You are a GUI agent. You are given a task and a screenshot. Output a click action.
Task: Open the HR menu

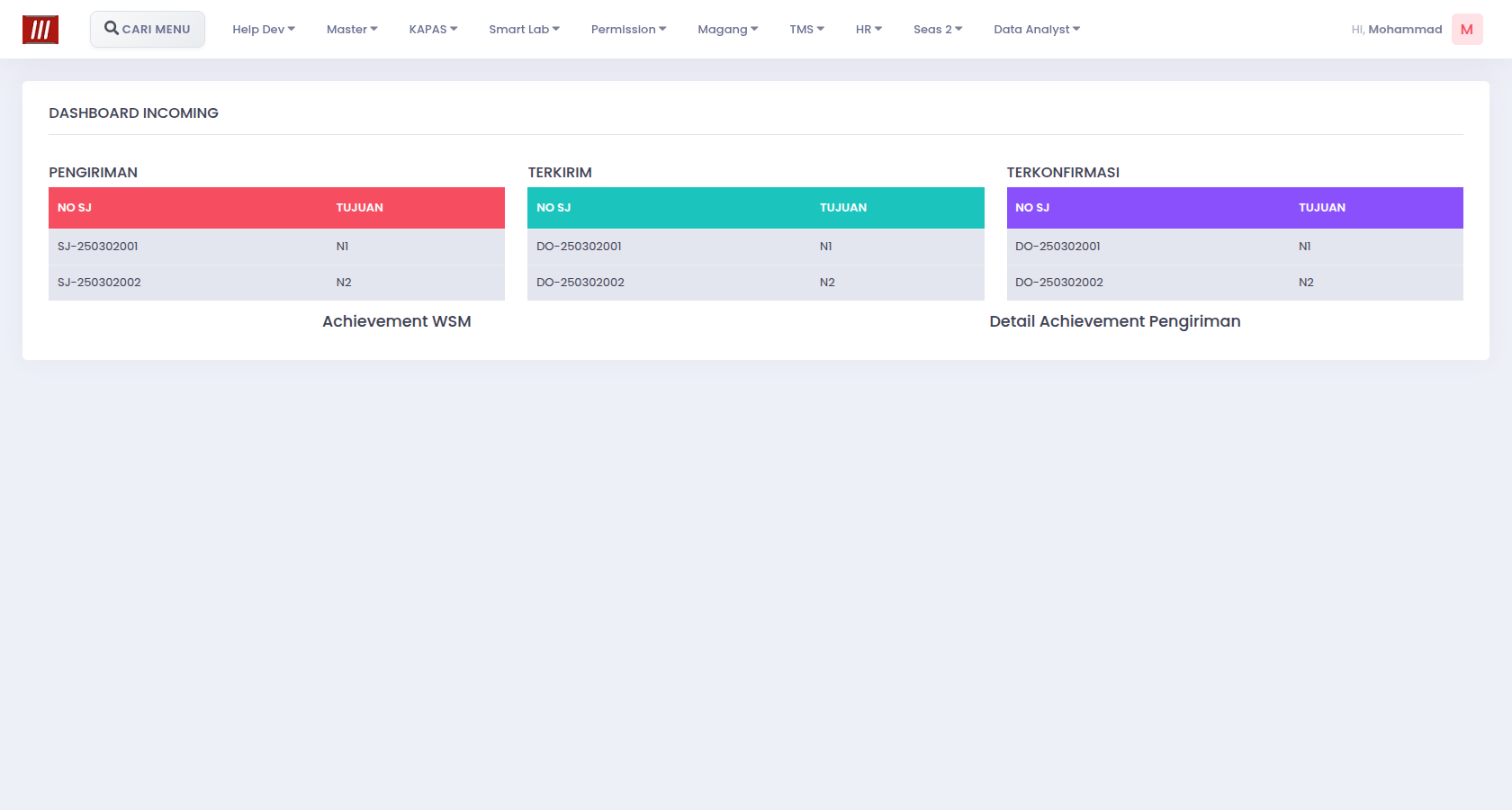pos(868,30)
